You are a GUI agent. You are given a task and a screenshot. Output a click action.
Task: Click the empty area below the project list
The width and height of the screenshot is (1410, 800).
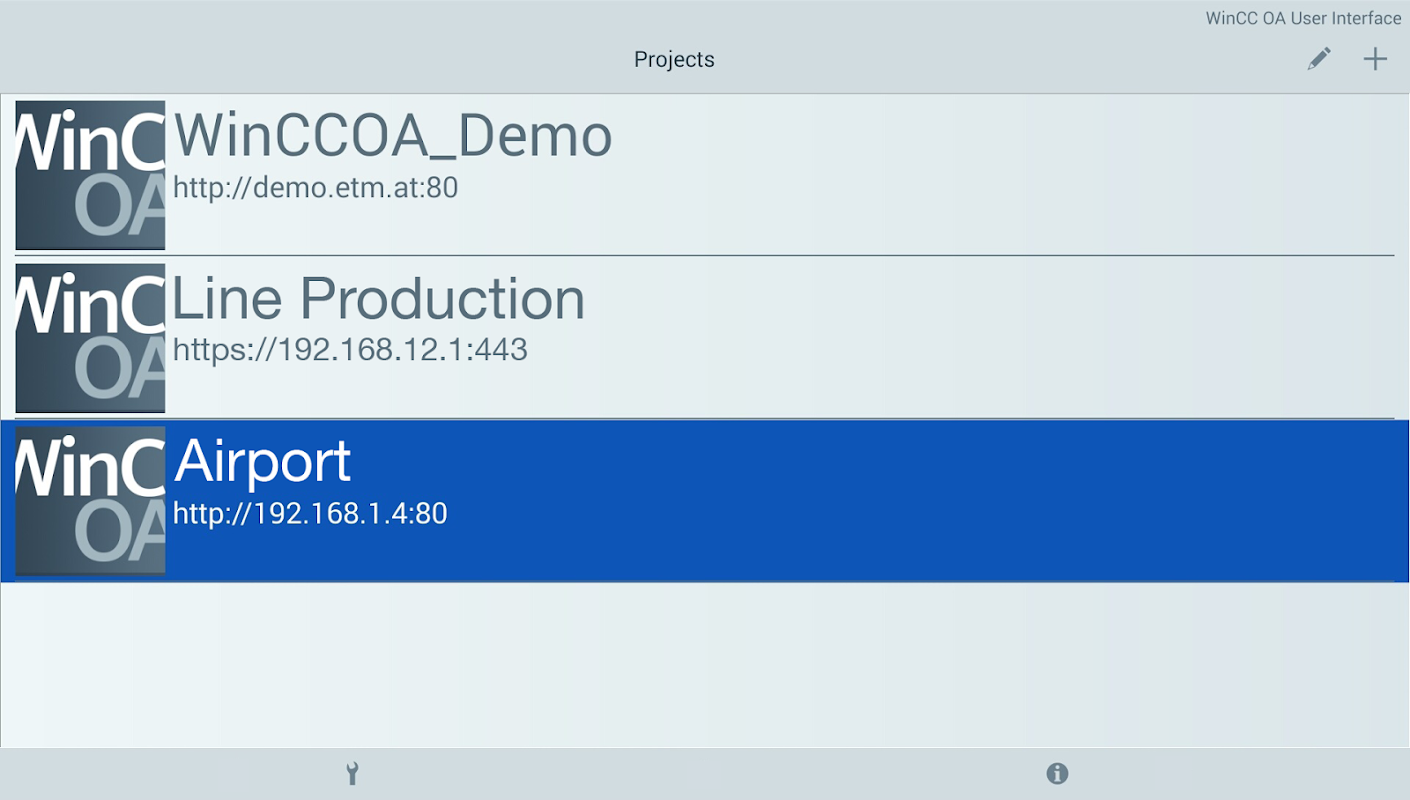pos(700,665)
